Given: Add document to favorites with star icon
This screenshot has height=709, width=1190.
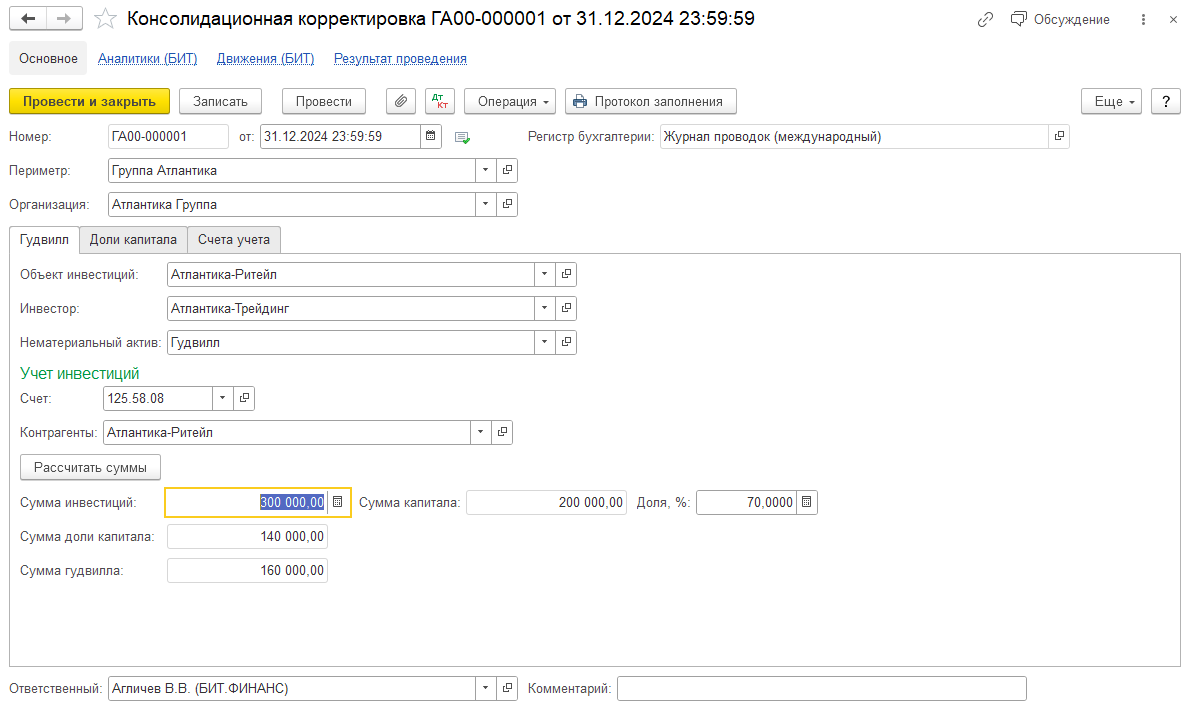Looking at the screenshot, I should [104, 19].
